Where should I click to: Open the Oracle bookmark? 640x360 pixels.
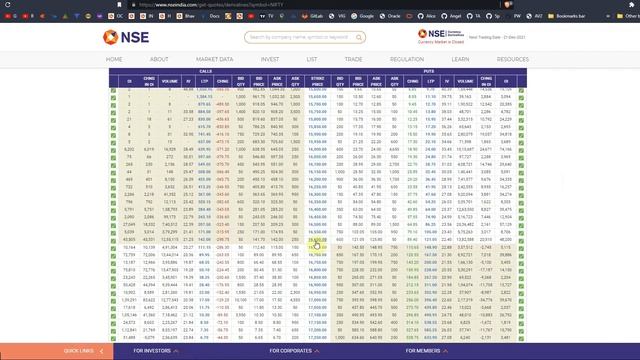coord(390,16)
